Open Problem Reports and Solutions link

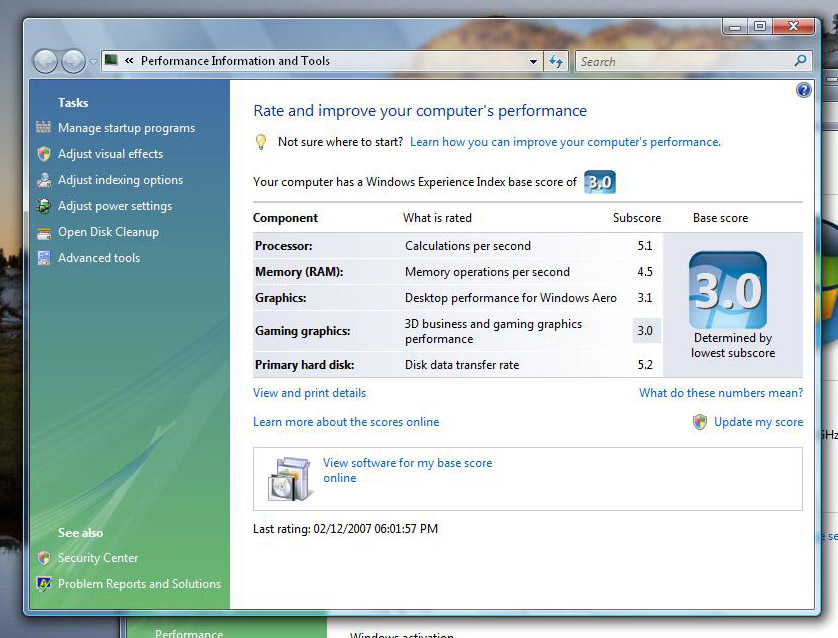coord(139,584)
